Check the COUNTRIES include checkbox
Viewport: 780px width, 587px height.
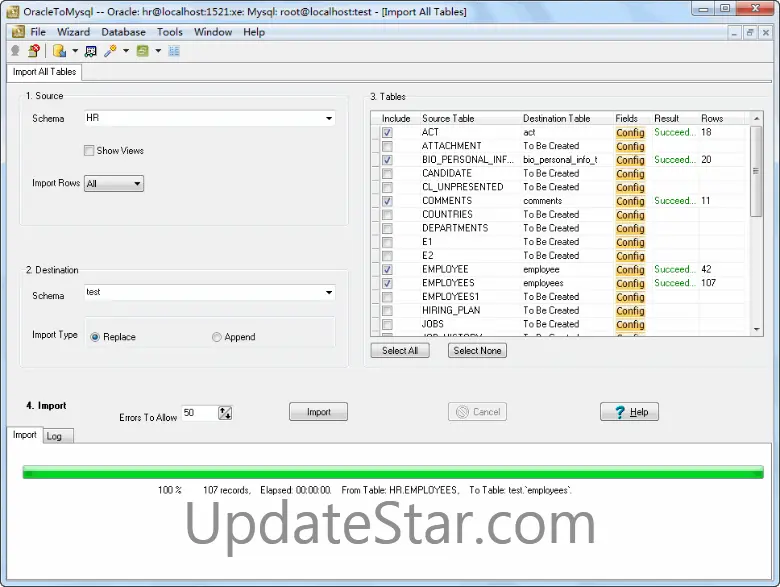(387, 214)
